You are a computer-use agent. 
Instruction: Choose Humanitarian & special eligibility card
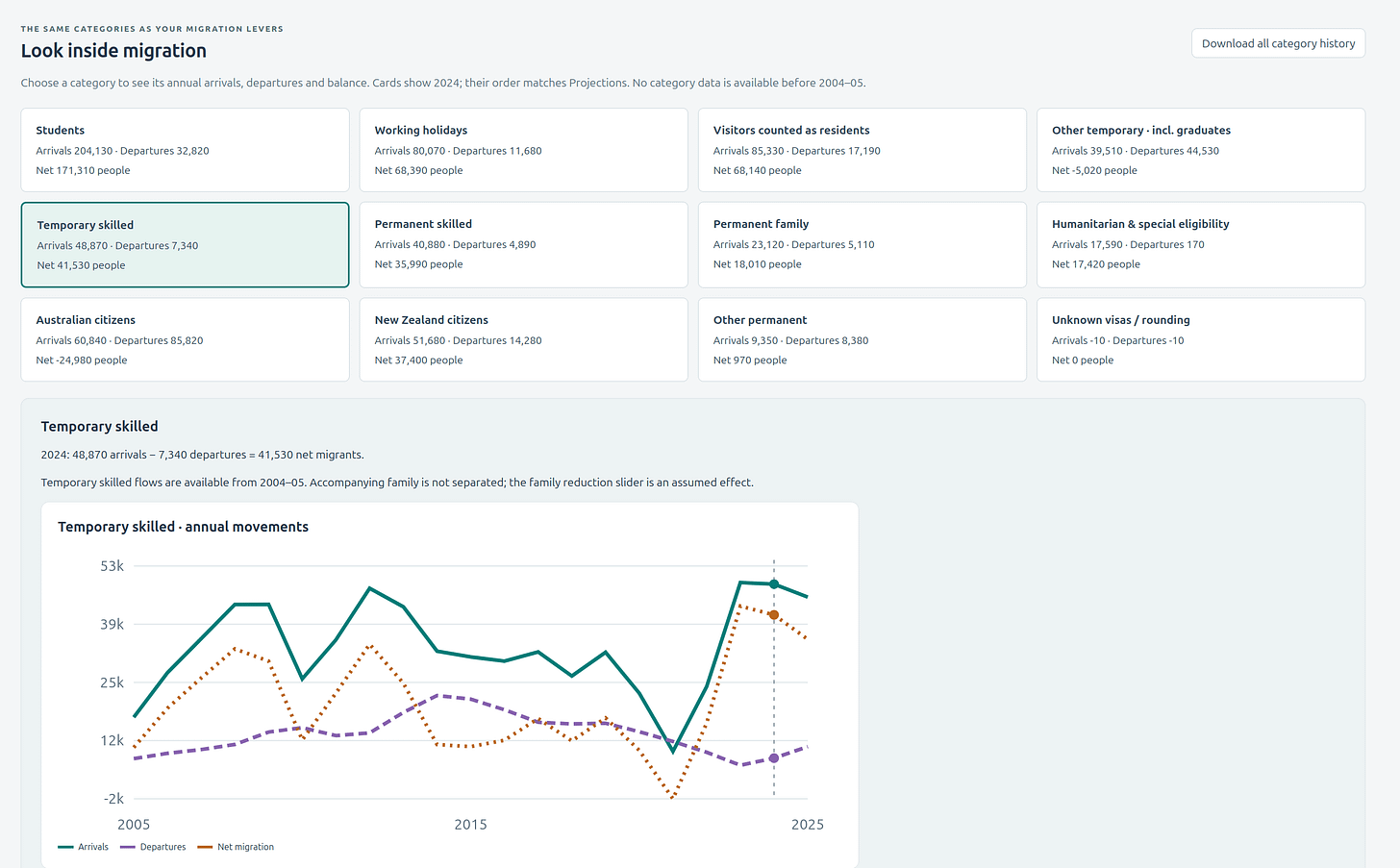1201,244
